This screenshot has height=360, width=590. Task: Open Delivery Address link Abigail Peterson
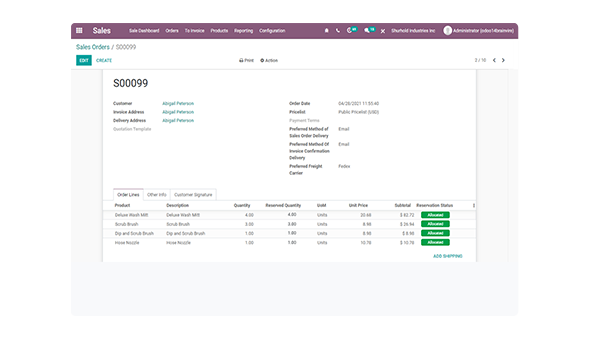(178, 121)
